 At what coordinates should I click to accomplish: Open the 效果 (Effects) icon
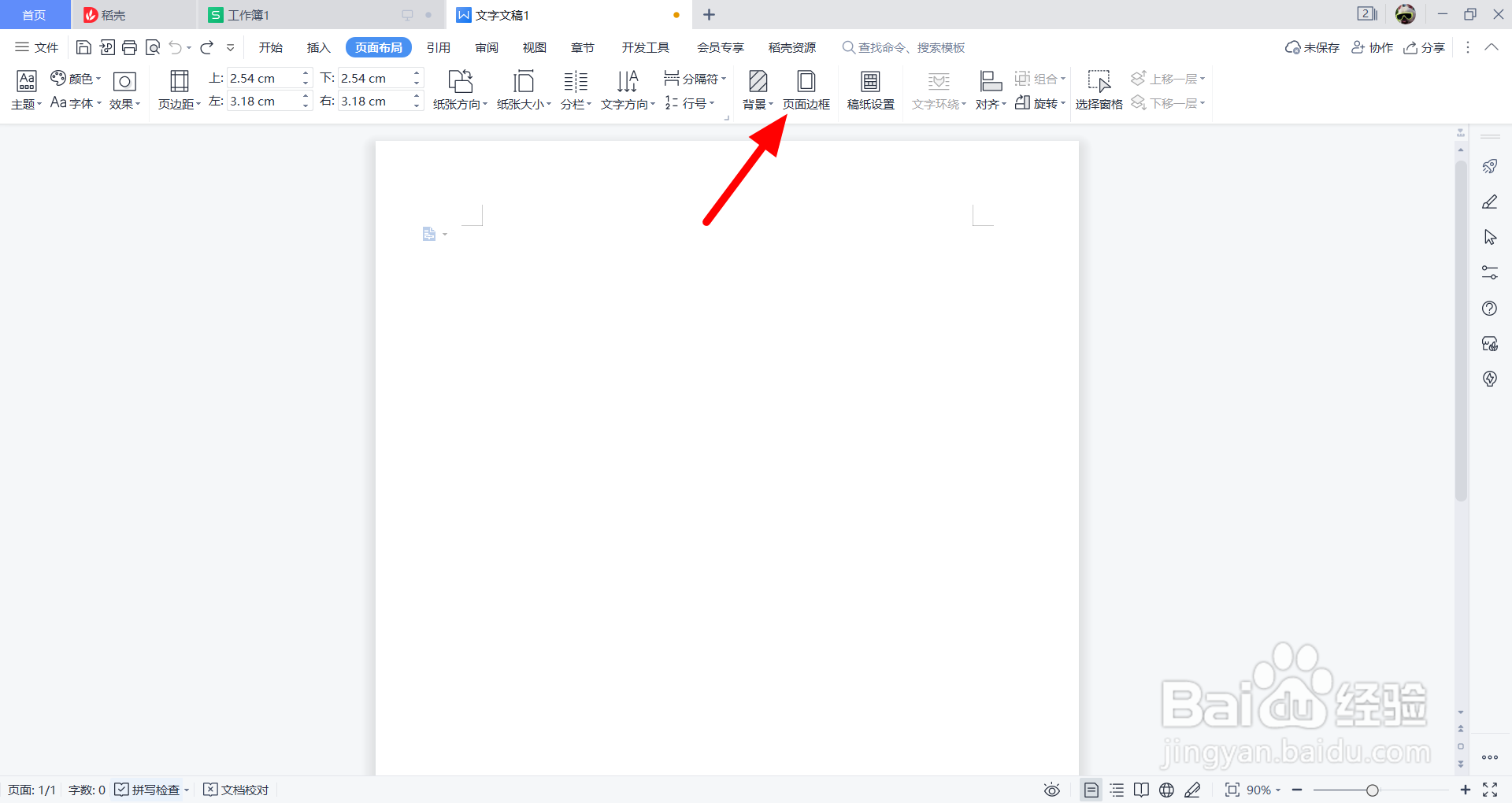124,91
